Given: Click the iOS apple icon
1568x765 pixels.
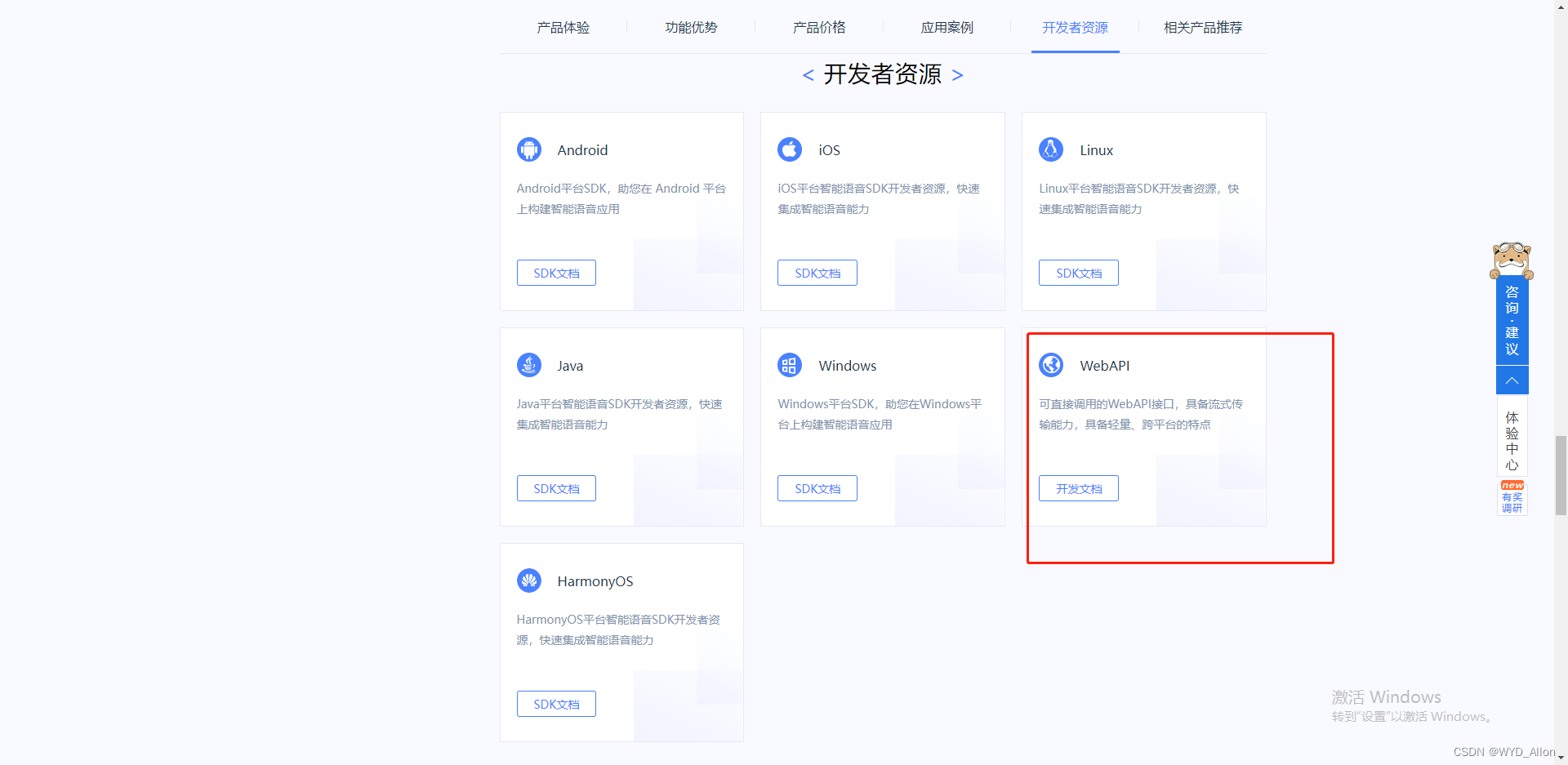Looking at the screenshot, I should [790, 149].
